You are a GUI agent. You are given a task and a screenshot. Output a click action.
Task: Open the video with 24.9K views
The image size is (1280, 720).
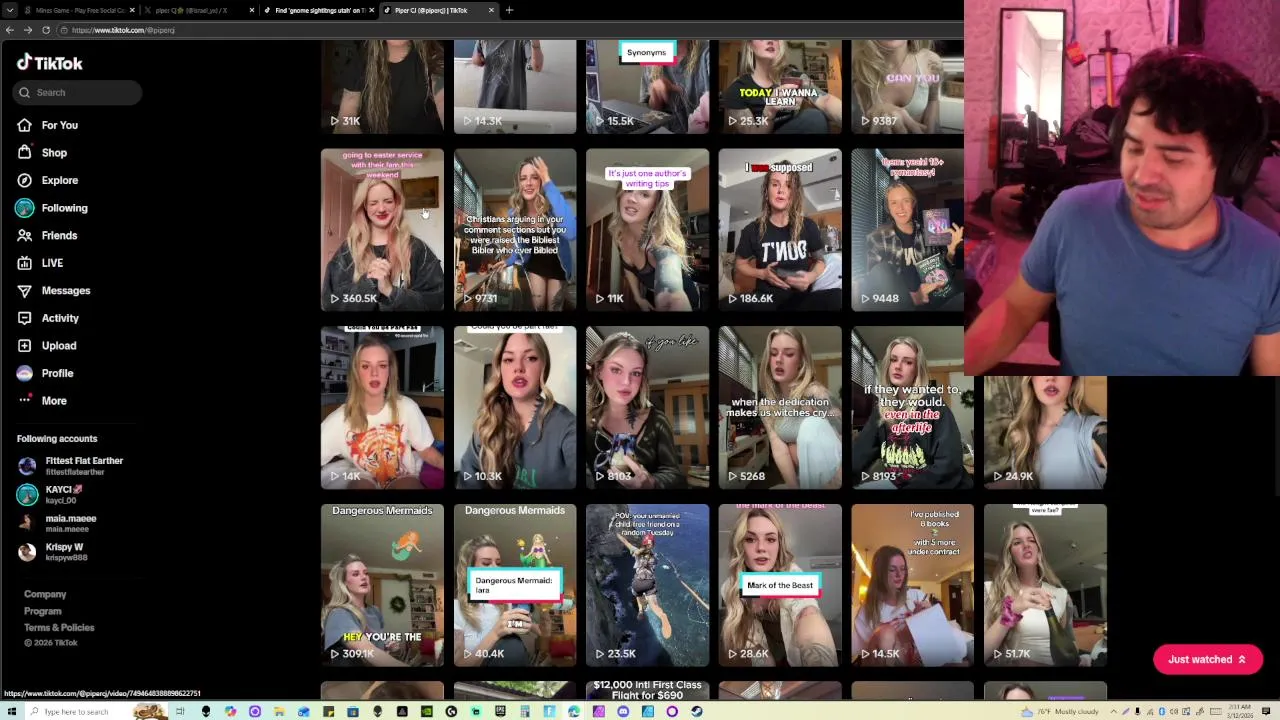tap(1045, 432)
